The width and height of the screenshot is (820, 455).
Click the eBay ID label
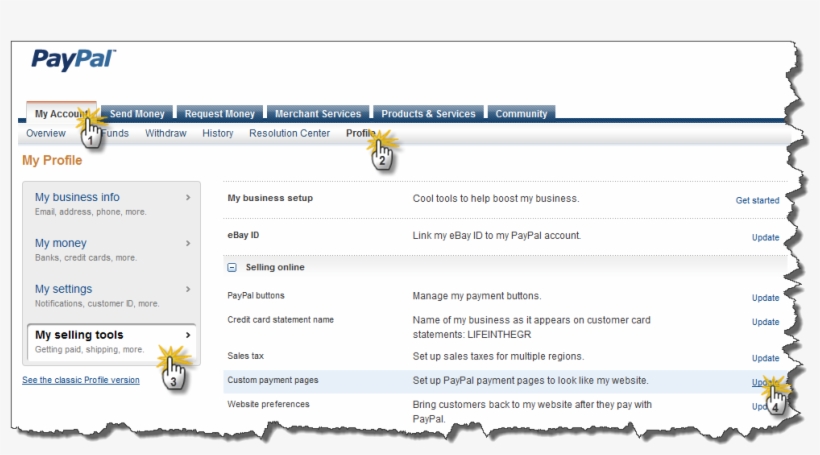(243, 235)
